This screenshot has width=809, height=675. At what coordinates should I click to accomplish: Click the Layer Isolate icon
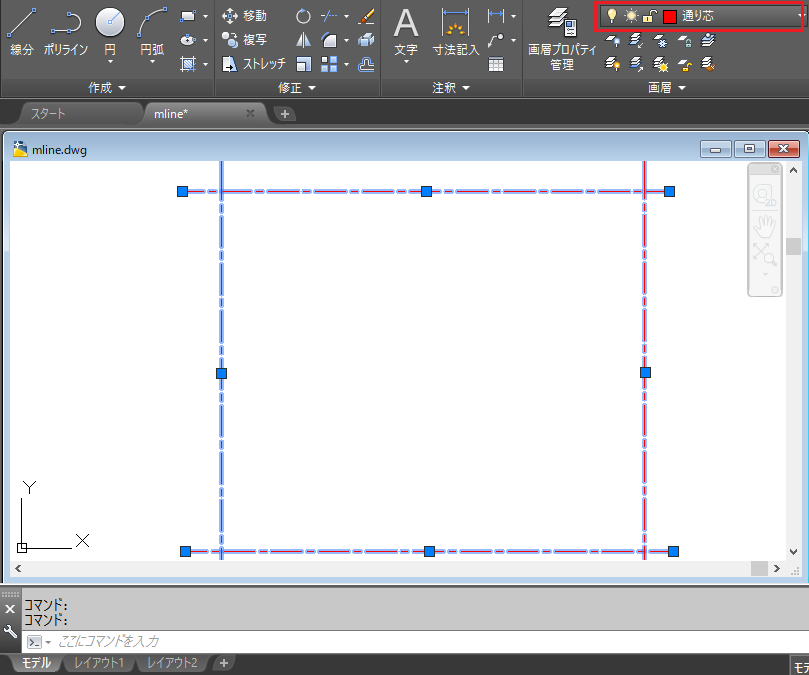click(636, 40)
